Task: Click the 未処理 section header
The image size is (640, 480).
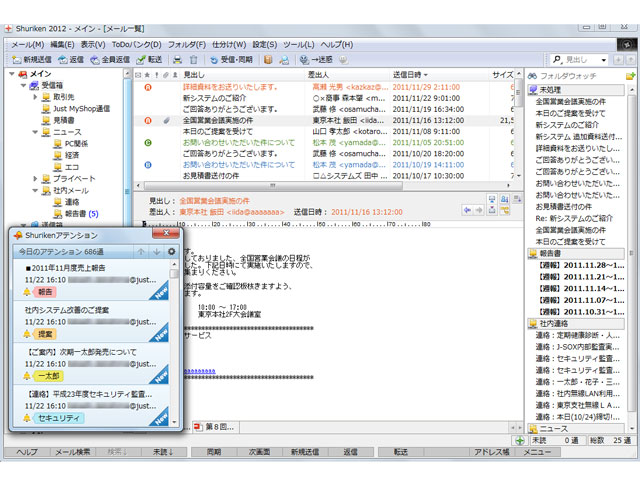Action: click(x=576, y=89)
